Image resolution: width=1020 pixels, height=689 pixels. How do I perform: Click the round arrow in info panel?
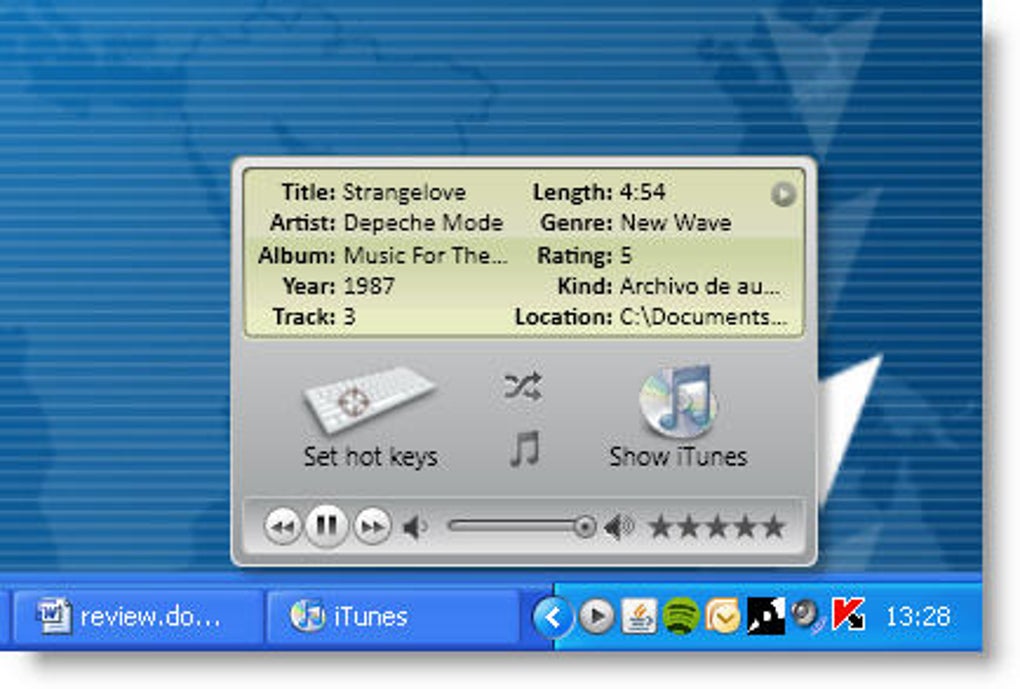tap(783, 194)
